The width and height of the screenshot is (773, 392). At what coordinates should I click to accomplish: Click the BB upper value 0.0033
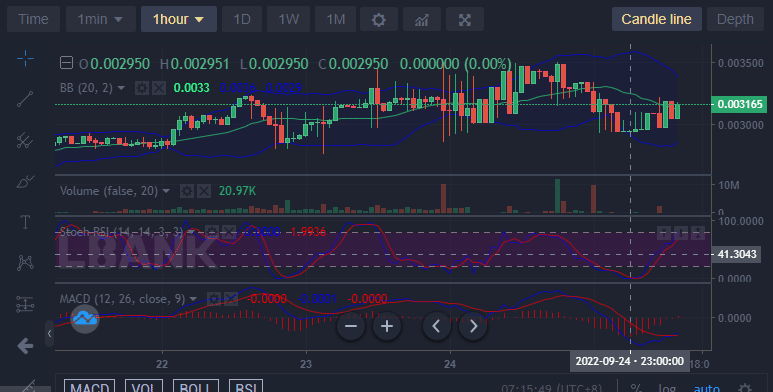[191, 88]
